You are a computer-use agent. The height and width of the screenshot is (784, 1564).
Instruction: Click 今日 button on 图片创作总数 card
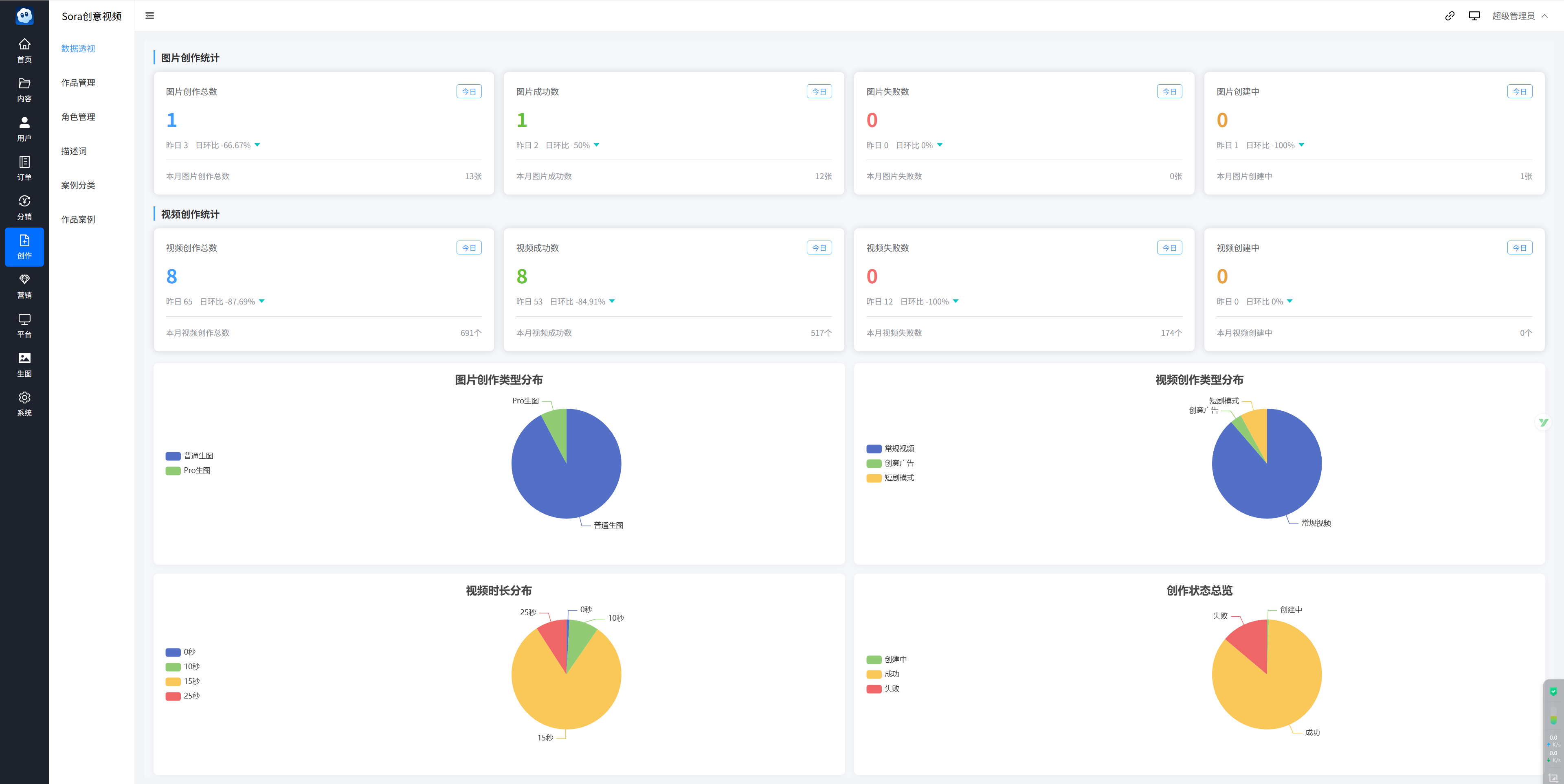(469, 92)
